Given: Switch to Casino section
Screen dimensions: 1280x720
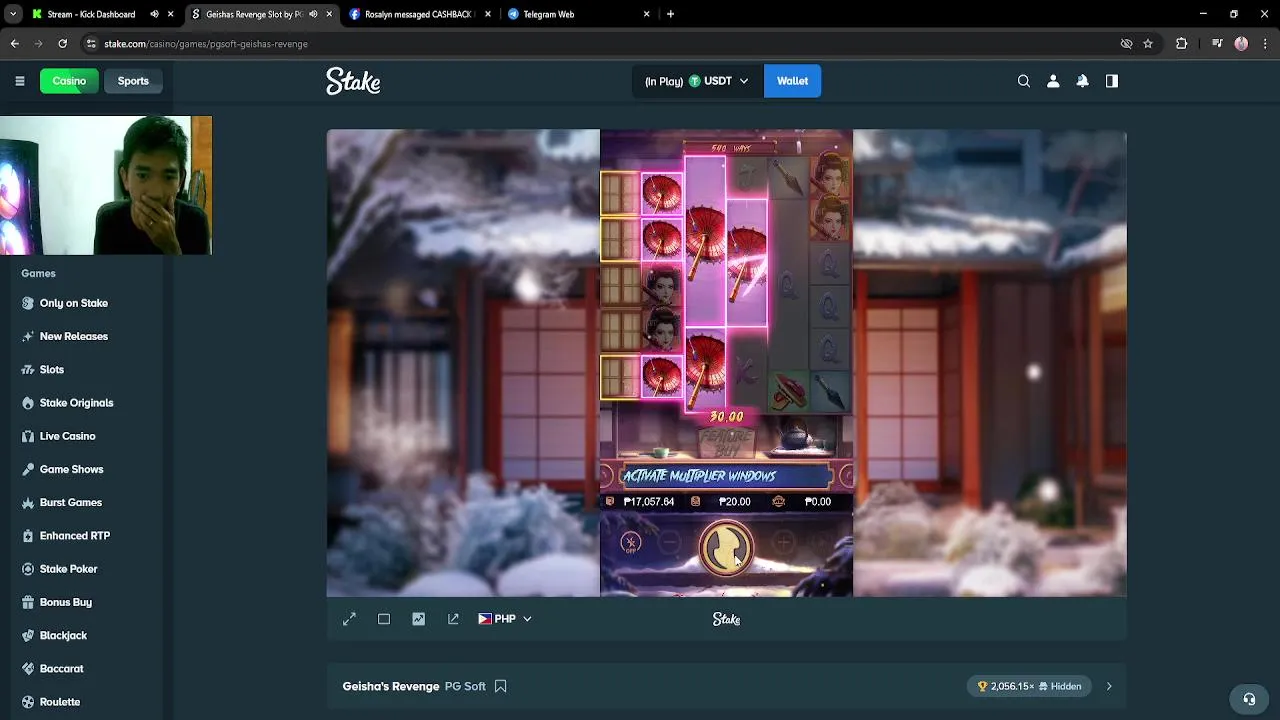Looking at the screenshot, I should coord(69,81).
